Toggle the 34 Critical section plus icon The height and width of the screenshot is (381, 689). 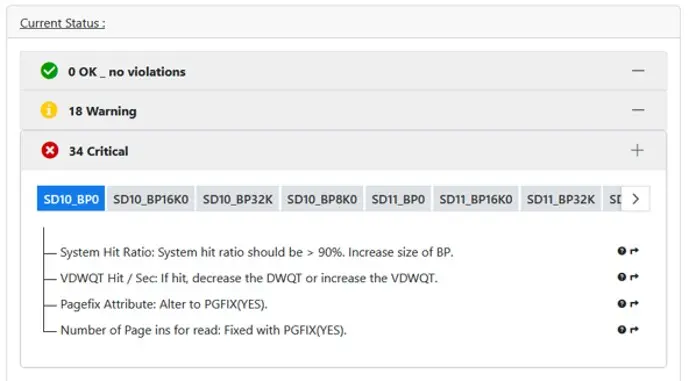pyautogui.click(x=637, y=150)
